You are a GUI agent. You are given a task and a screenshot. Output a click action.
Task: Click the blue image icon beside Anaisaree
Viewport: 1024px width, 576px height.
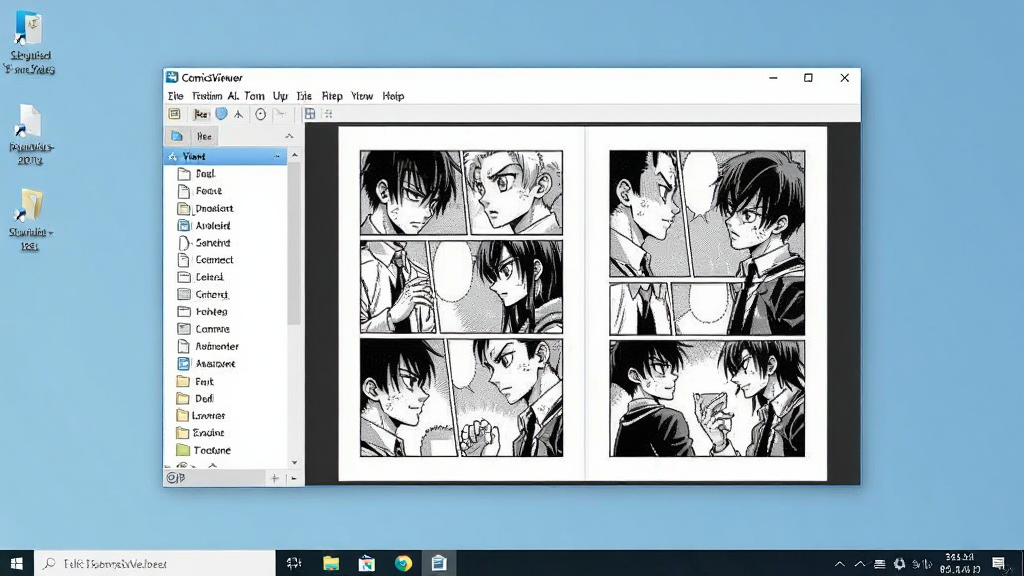pos(184,364)
